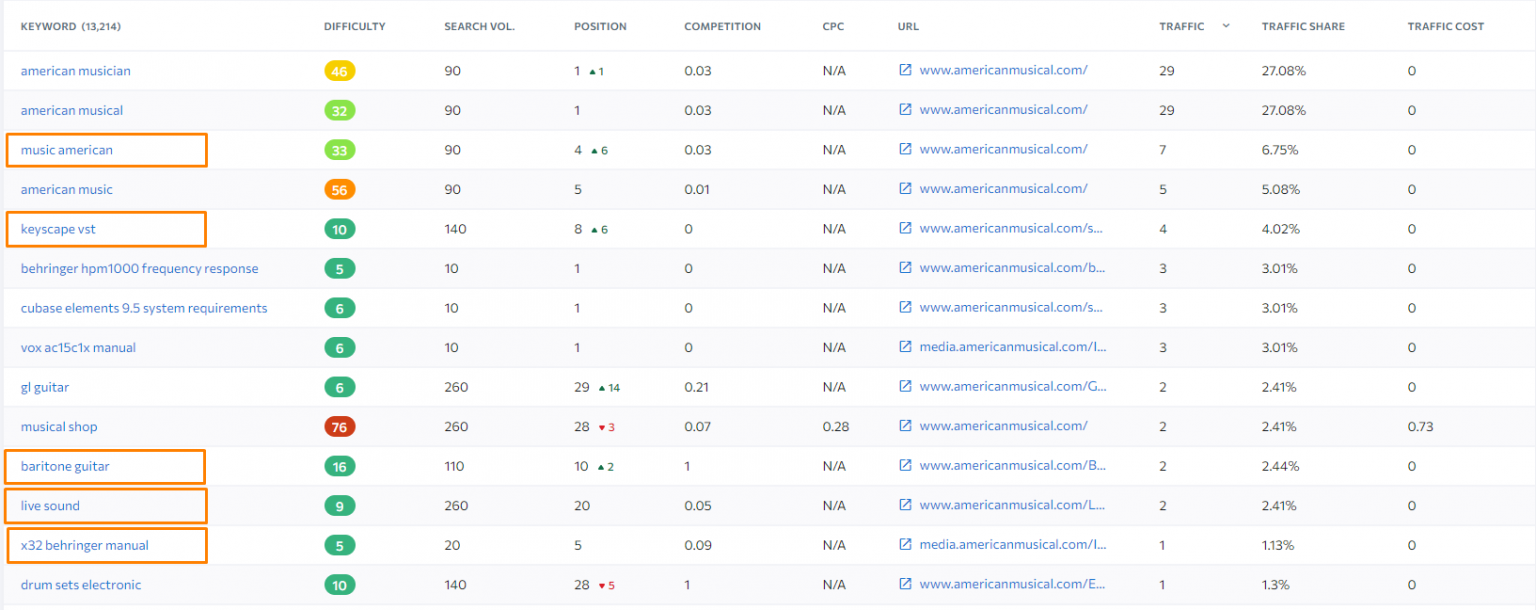Open external link icon for musical shop URL
This screenshot has width=1536, height=610.
905,426
